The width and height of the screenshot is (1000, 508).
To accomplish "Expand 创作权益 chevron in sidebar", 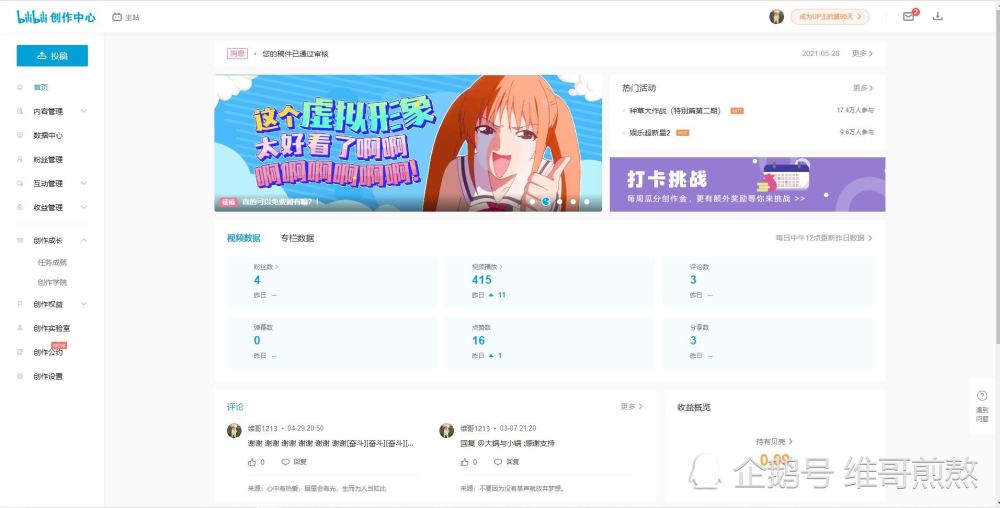I will (84, 304).
